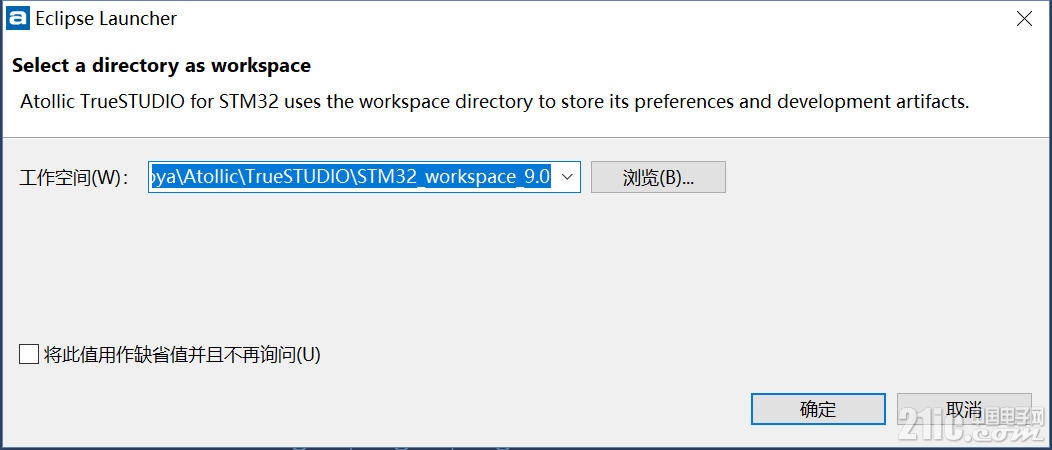
Task: Click 'STM32_workspace_9.0' in the path field
Action: [x=454, y=176]
